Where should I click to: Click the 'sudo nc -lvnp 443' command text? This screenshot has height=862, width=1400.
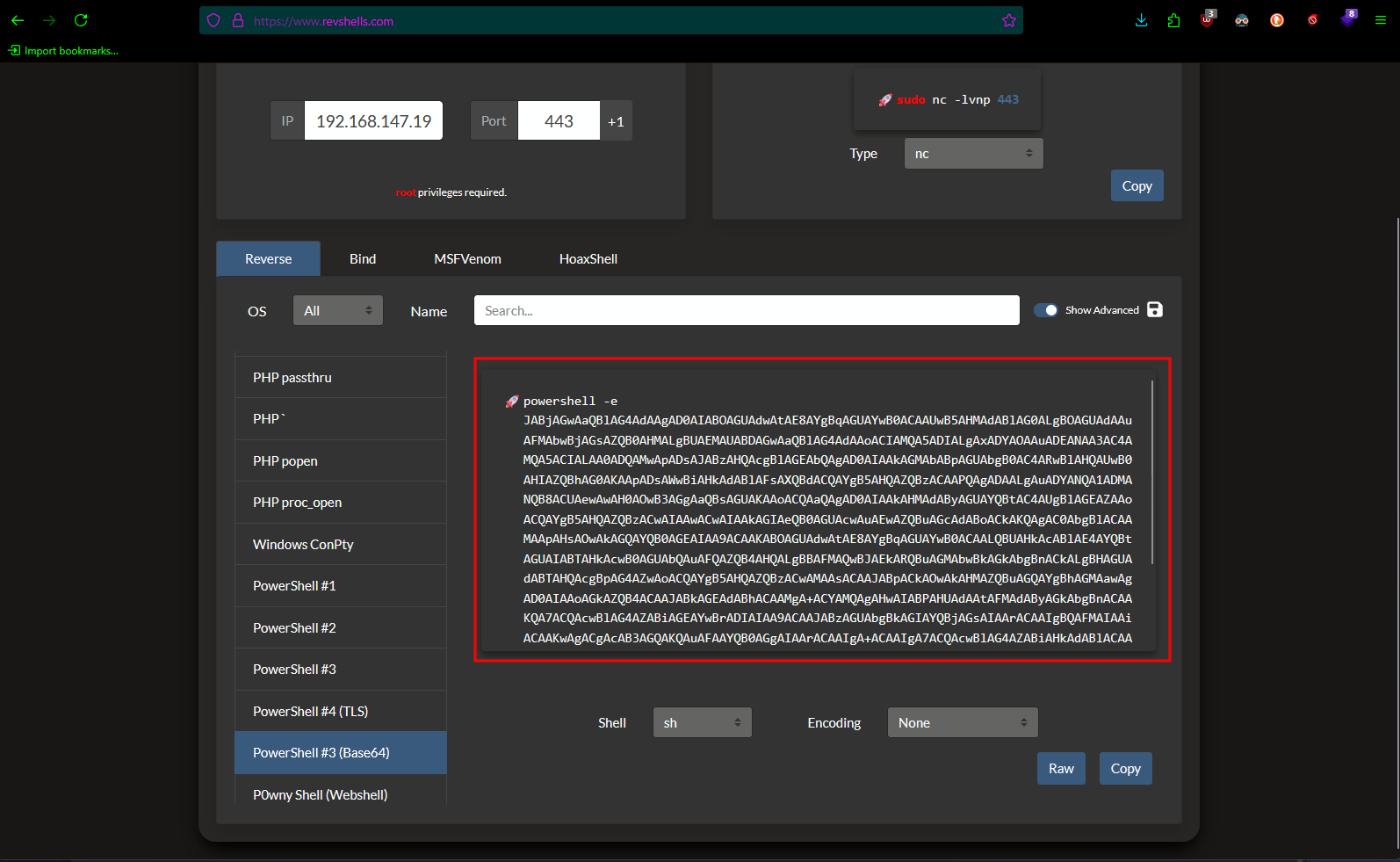coord(957,100)
